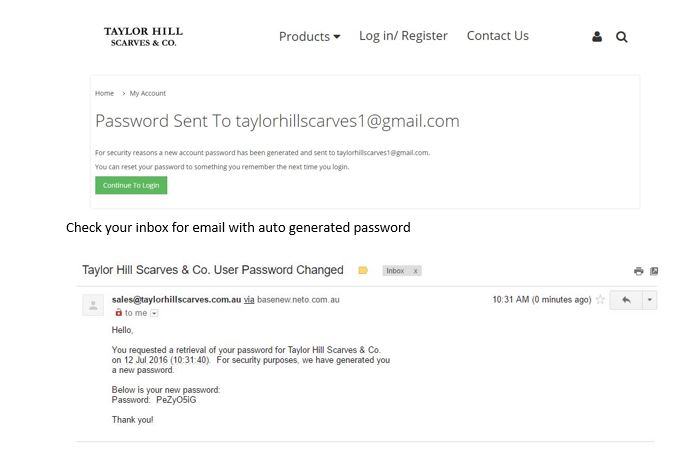Open My Account breadcrumb link
The image size is (697, 463).
pos(148,93)
